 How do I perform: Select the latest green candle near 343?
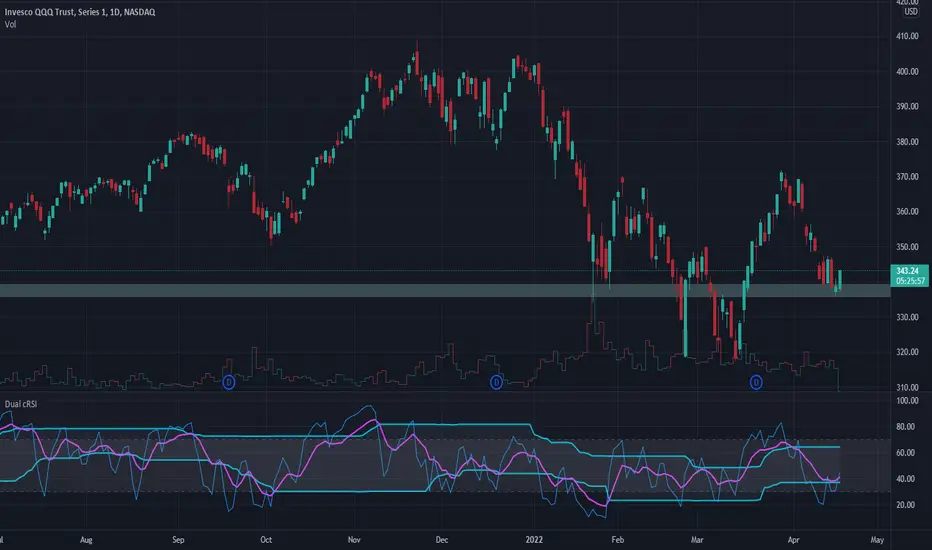[840, 279]
